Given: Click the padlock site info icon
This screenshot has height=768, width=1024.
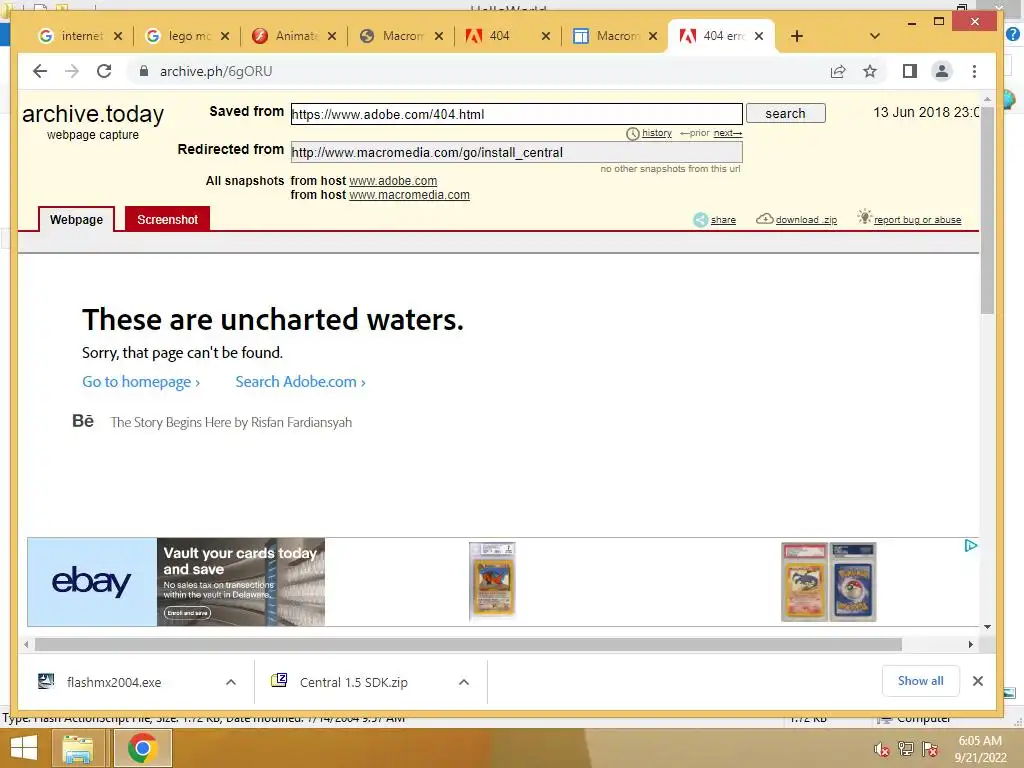Looking at the screenshot, I should point(144,71).
